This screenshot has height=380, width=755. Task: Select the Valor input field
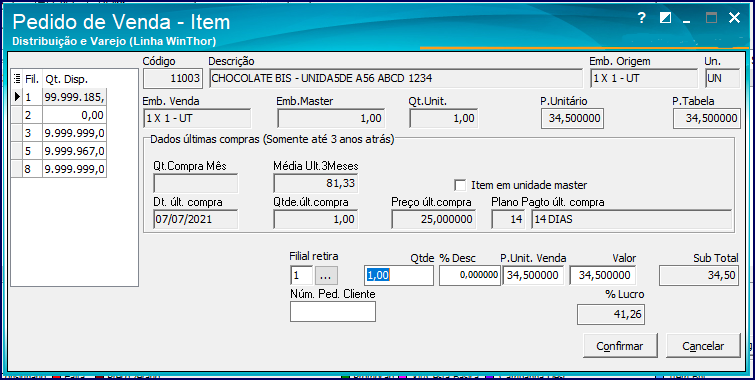click(x=602, y=275)
